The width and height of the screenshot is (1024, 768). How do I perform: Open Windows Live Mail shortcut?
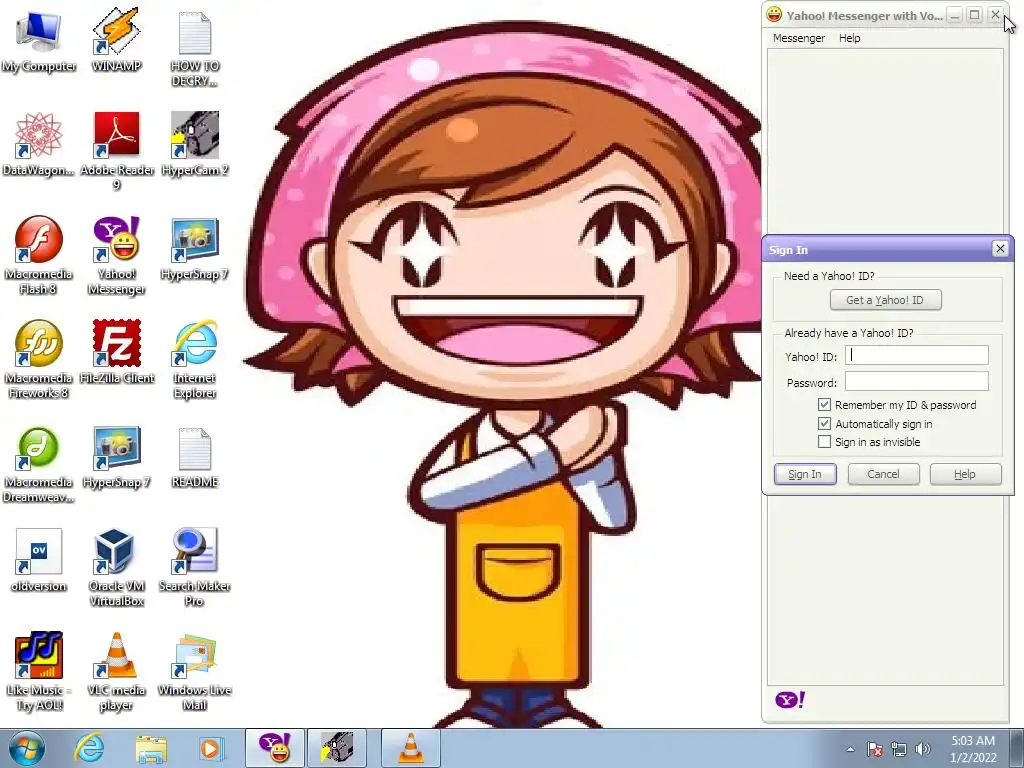point(195,671)
